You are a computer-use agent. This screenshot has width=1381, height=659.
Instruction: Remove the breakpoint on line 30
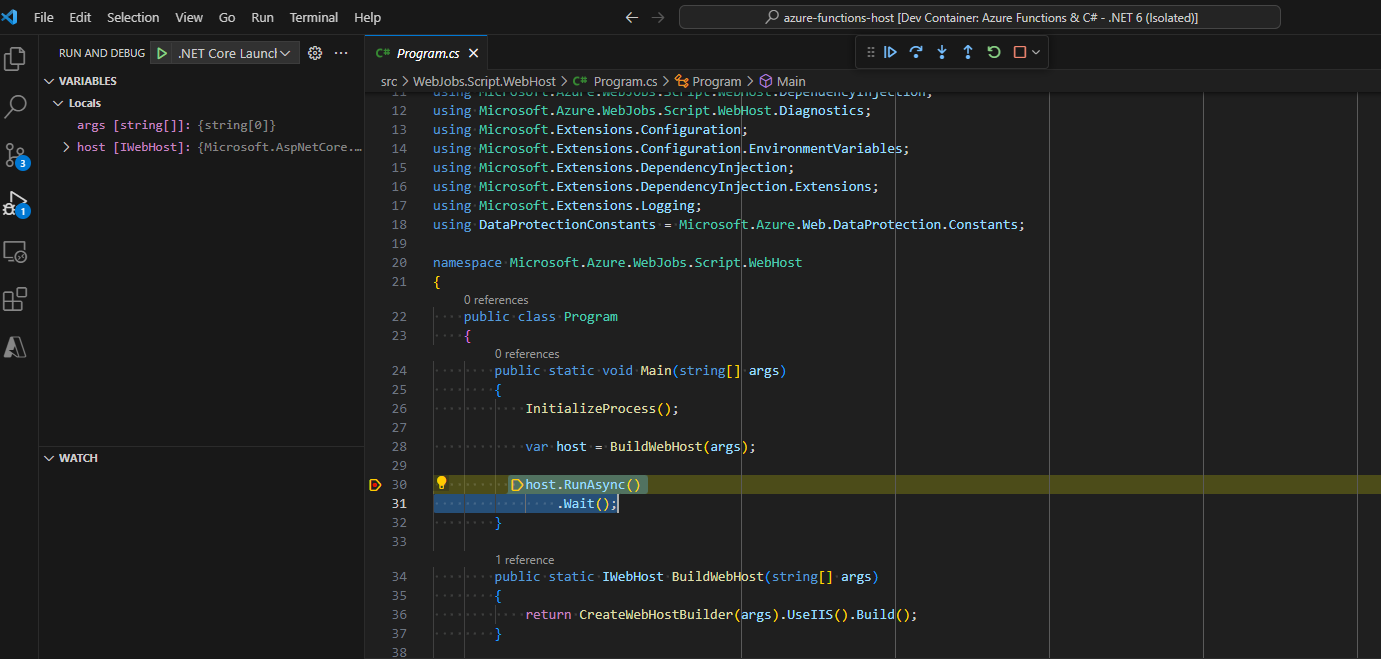[375, 484]
